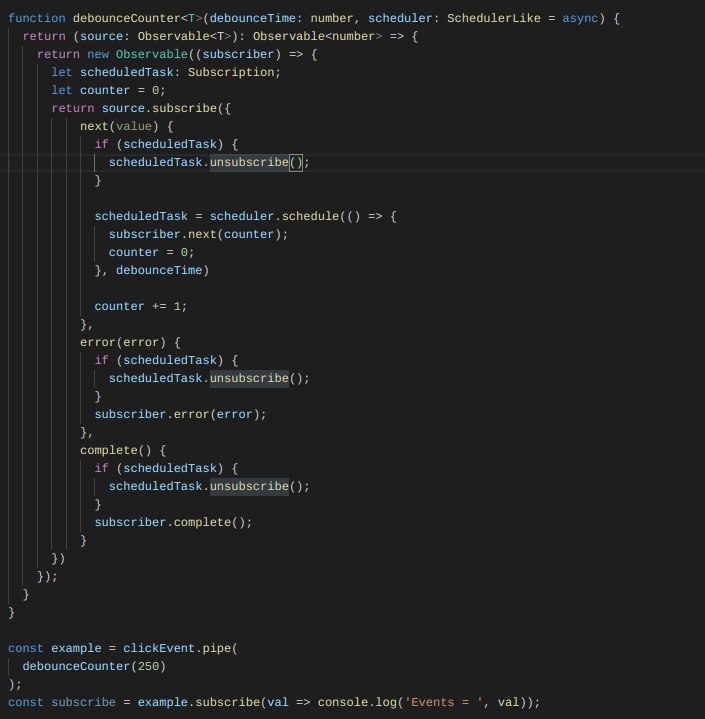
Task: Click 'unsubscribe' inside the complete handler
Action: pyautogui.click(x=249, y=486)
